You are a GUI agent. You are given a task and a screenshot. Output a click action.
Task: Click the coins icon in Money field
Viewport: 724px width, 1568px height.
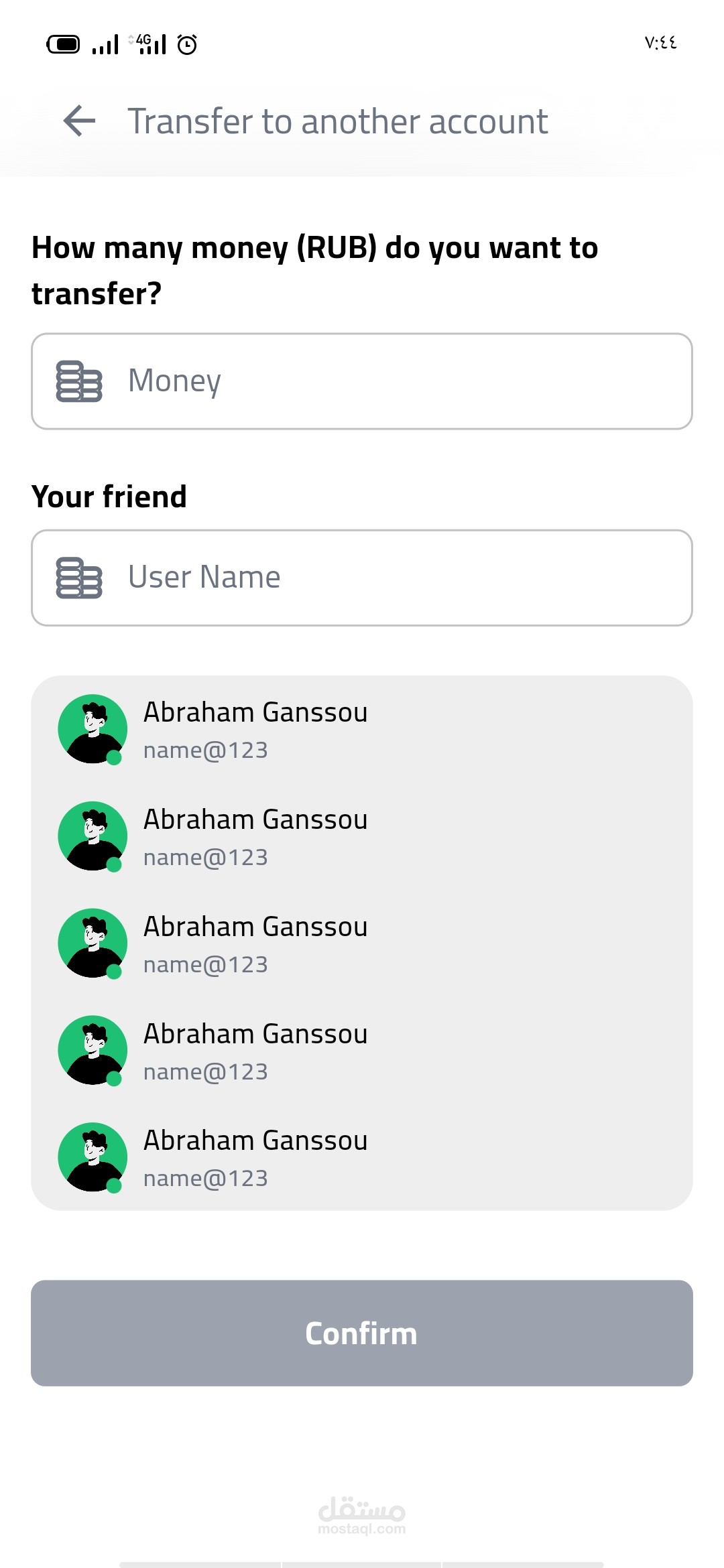tap(79, 381)
